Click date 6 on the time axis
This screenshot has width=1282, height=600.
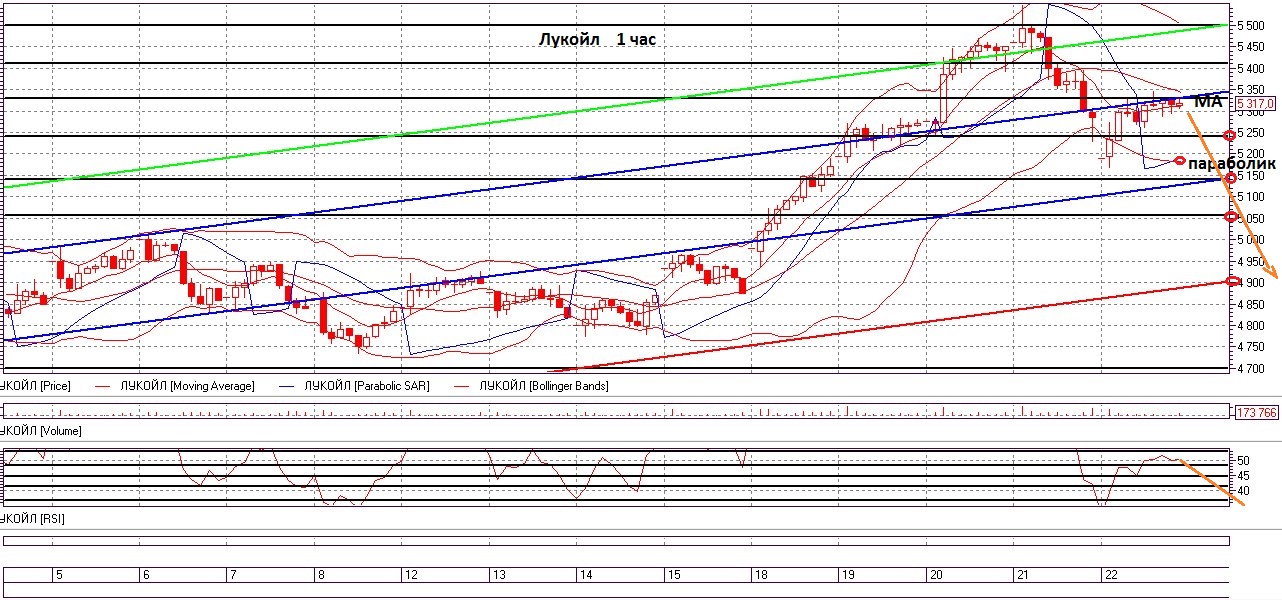click(x=146, y=575)
